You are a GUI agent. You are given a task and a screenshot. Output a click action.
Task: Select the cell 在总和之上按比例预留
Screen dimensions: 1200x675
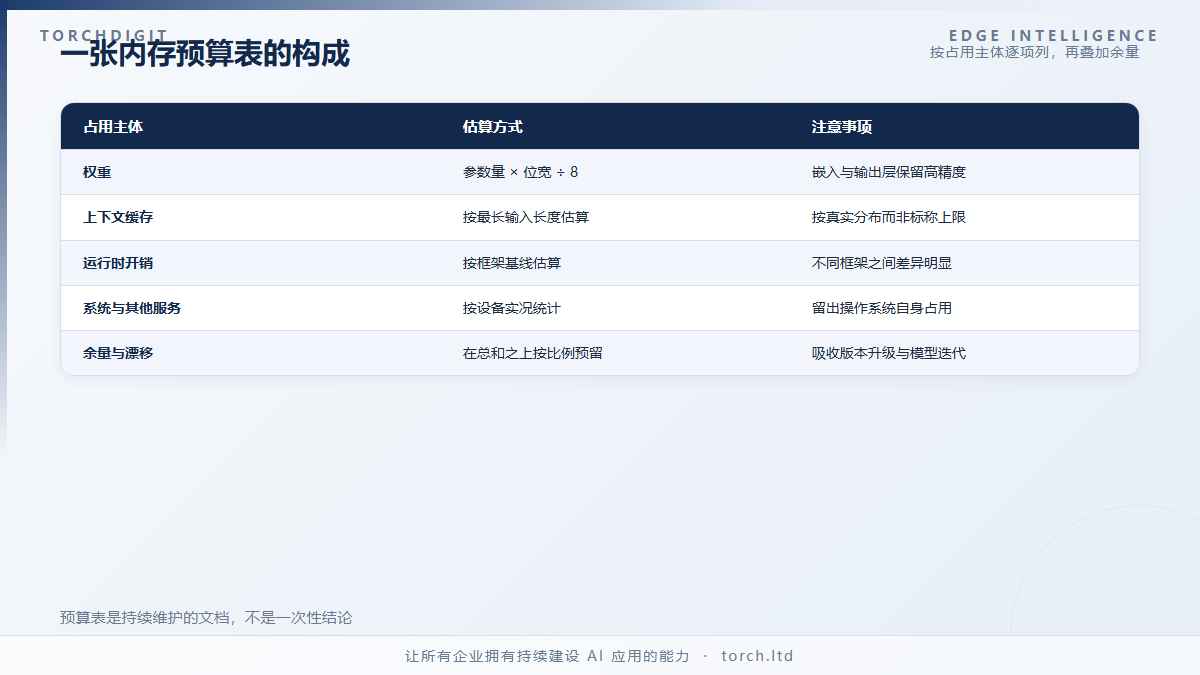pos(533,353)
